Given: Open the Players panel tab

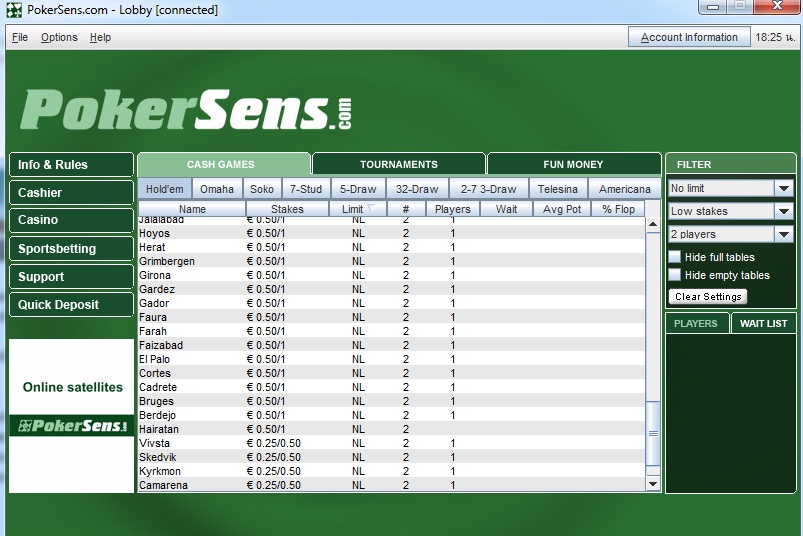Looking at the screenshot, I should (695, 324).
